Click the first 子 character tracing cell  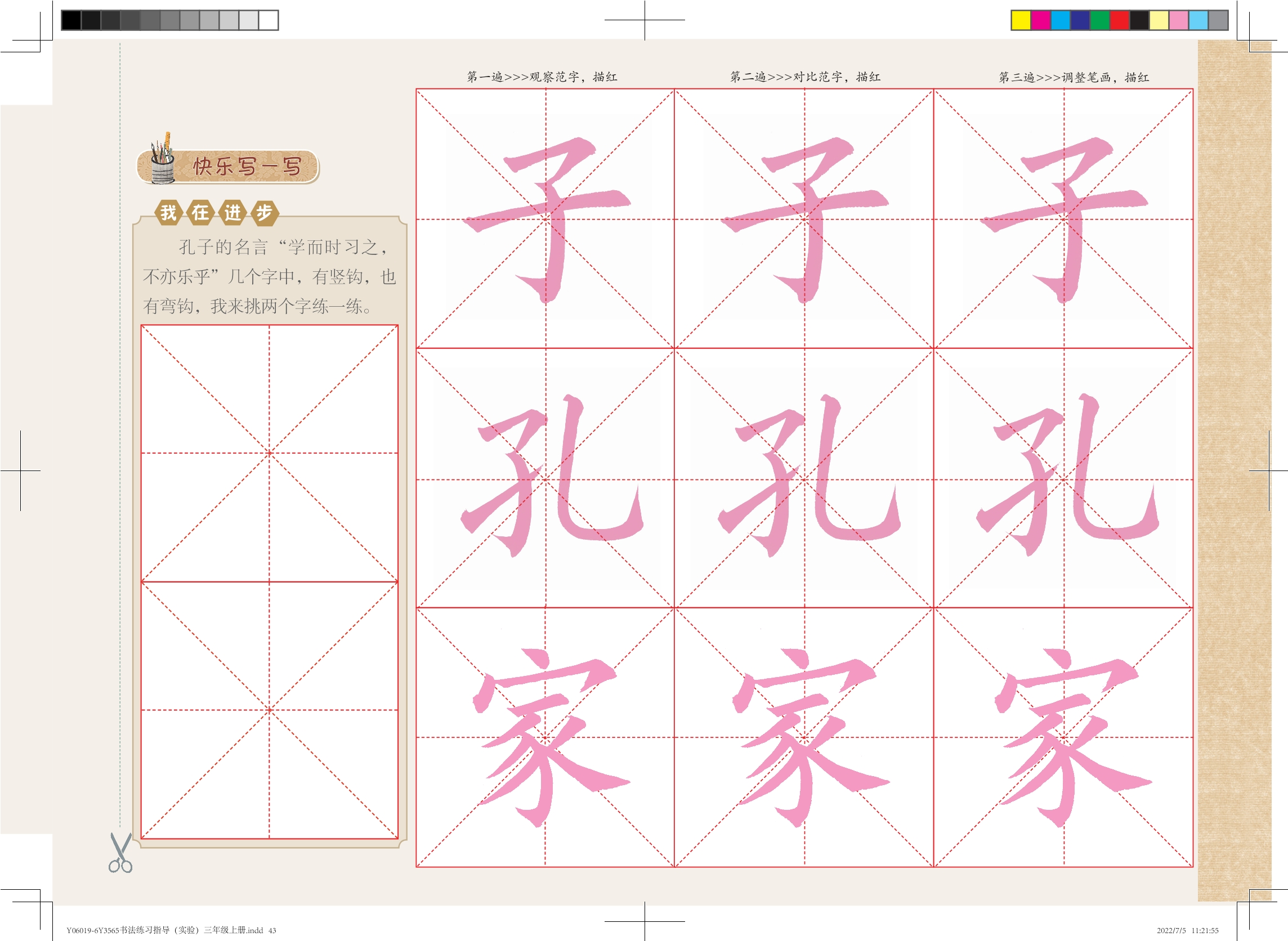pos(545,219)
